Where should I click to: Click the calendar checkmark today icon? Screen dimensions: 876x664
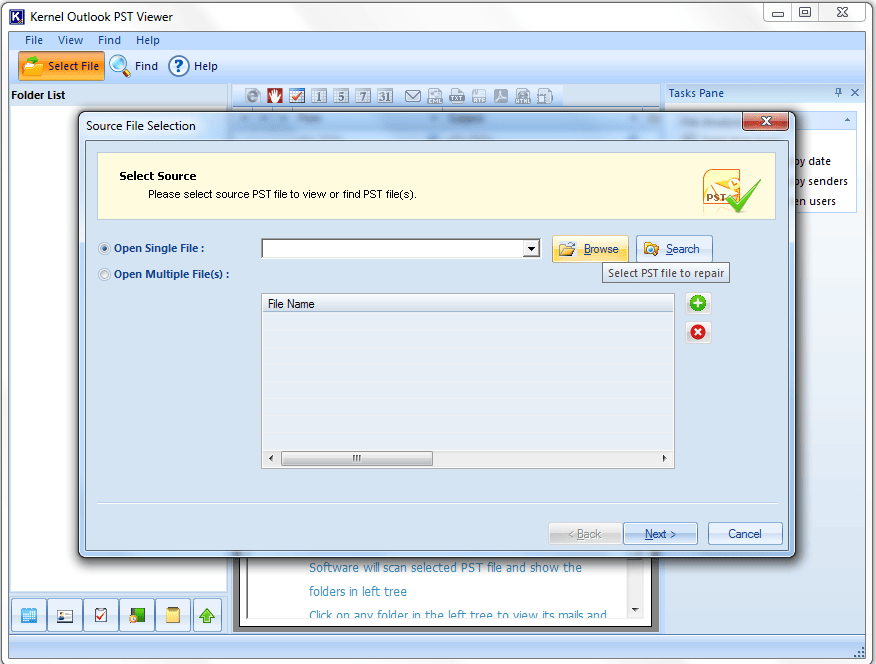click(297, 96)
